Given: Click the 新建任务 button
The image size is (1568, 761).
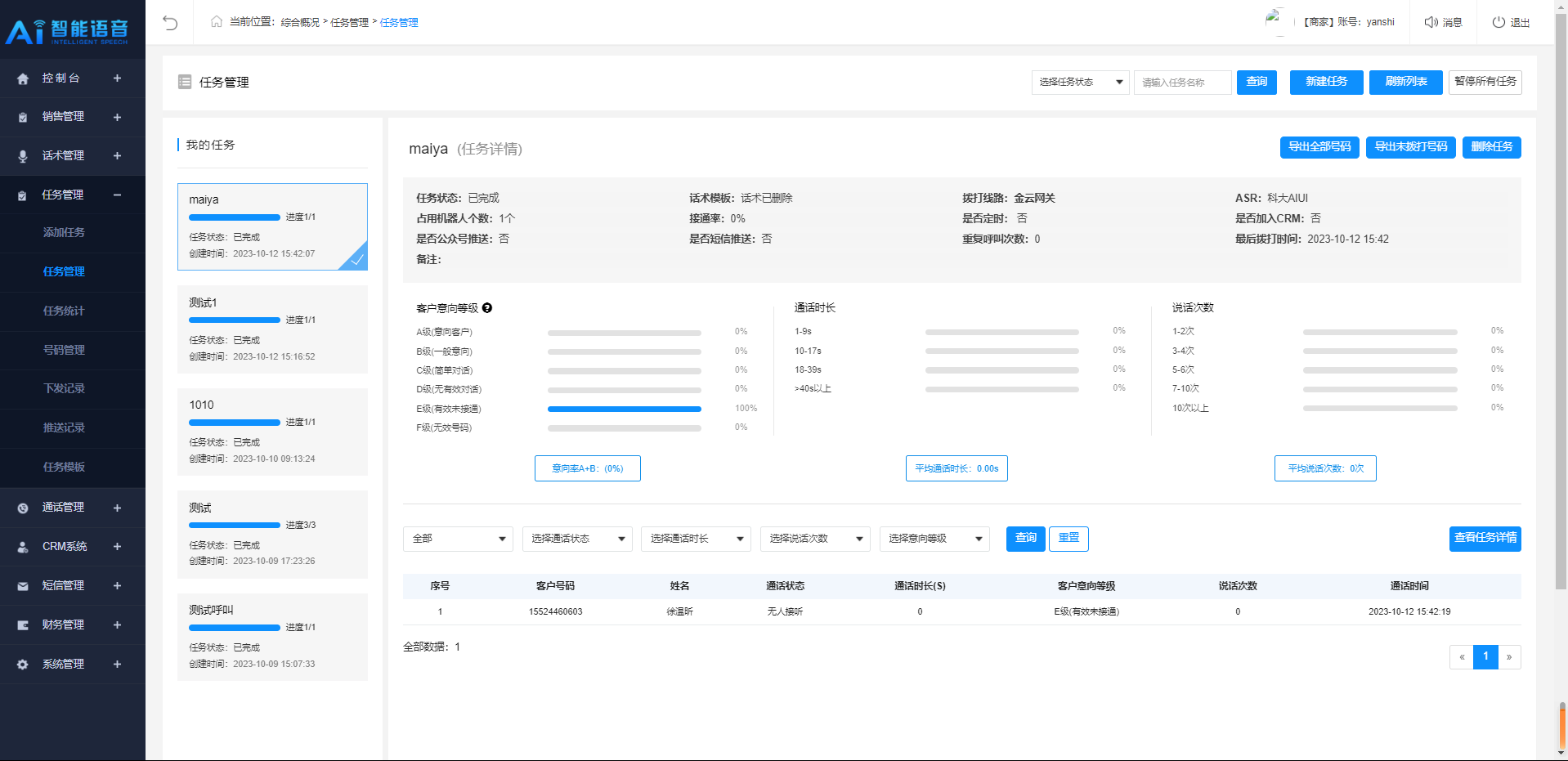Looking at the screenshot, I should tap(1326, 82).
